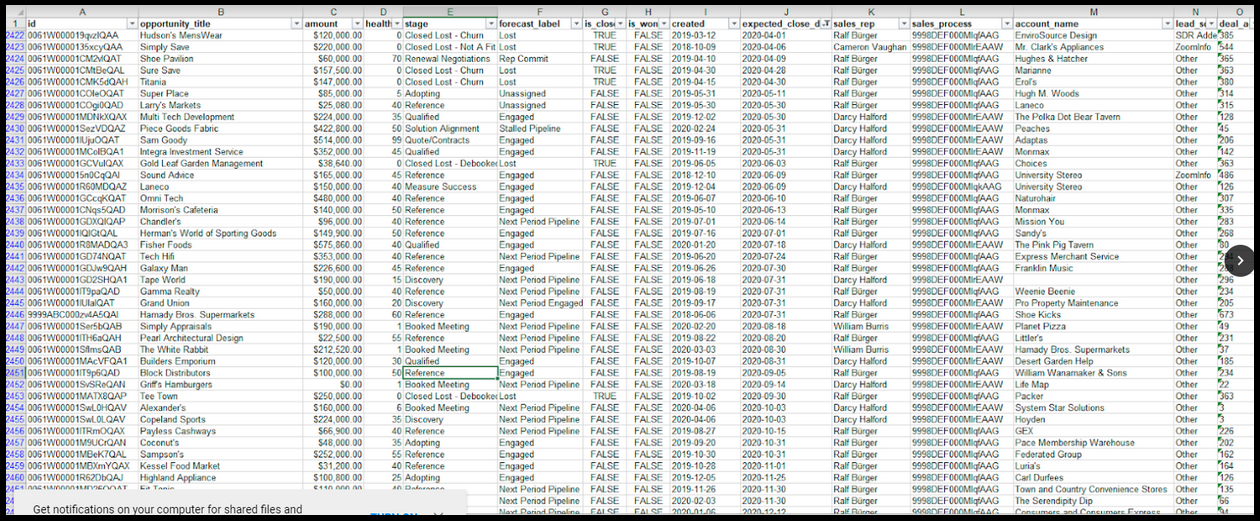Select row 2451 header
Image resolution: width=1260 pixels, height=521 pixels.
[x=13, y=373]
